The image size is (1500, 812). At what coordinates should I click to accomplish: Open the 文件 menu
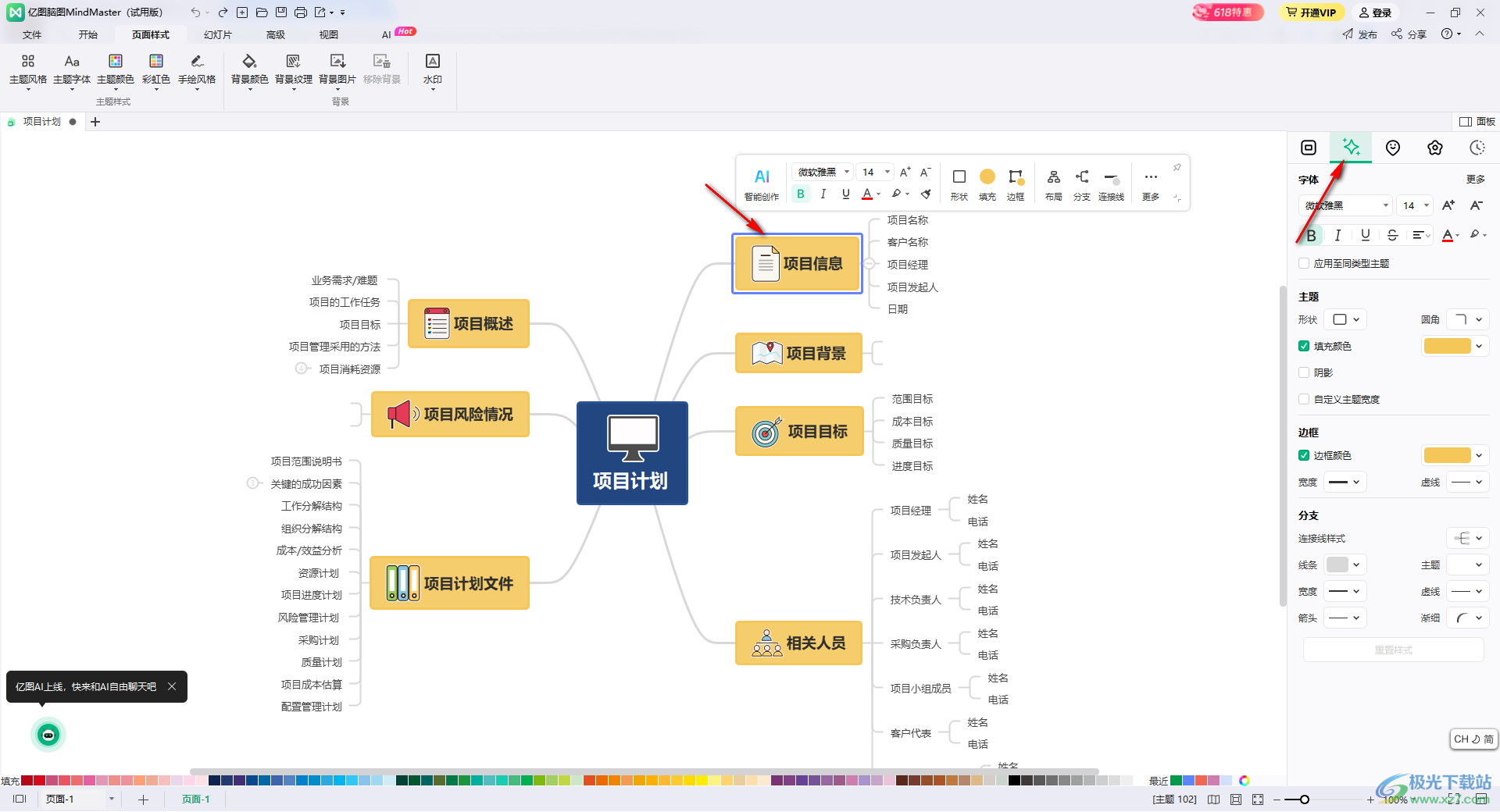point(32,34)
